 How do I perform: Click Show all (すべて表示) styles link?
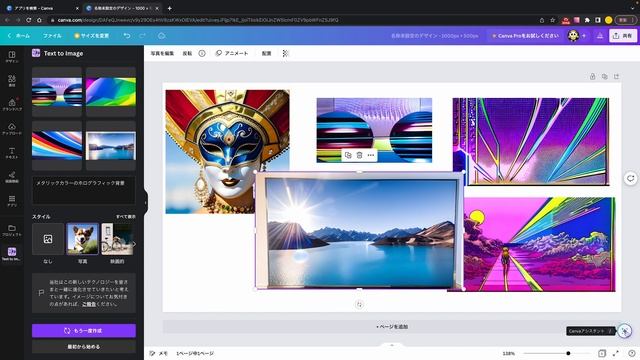tap(126, 216)
